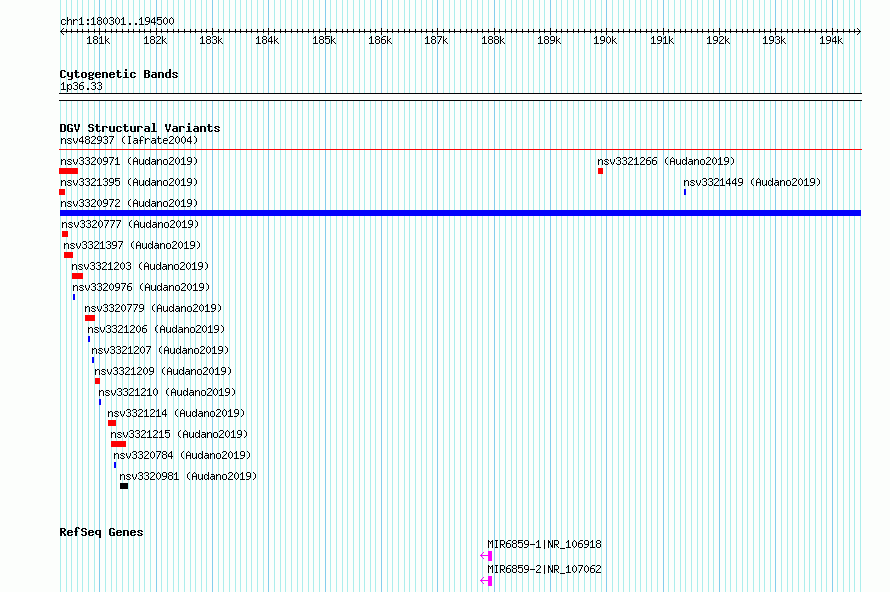This screenshot has height=592, width=890.
Task: Click the nsv3320779 red variant bar
Action: (90, 318)
